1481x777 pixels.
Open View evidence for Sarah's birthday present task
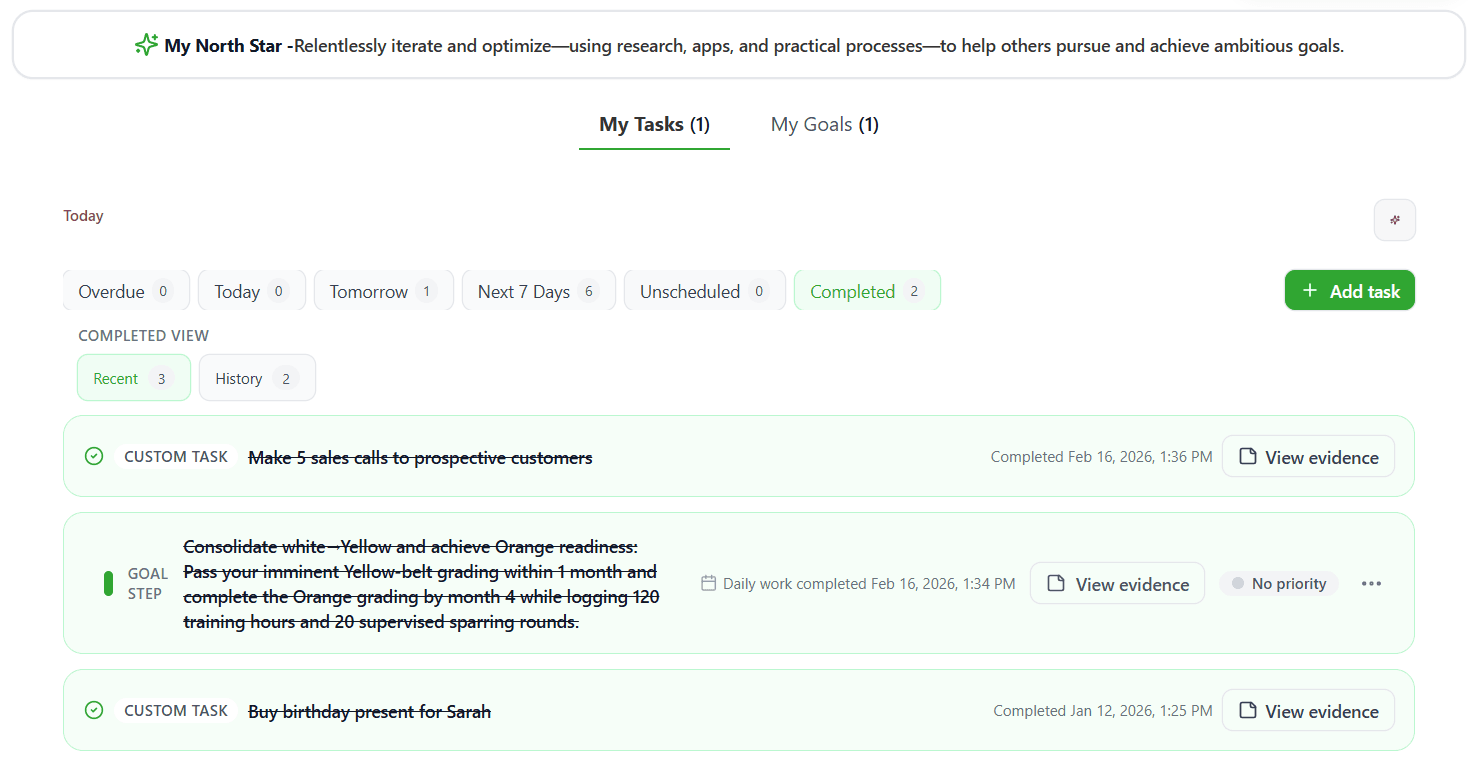1308,710
